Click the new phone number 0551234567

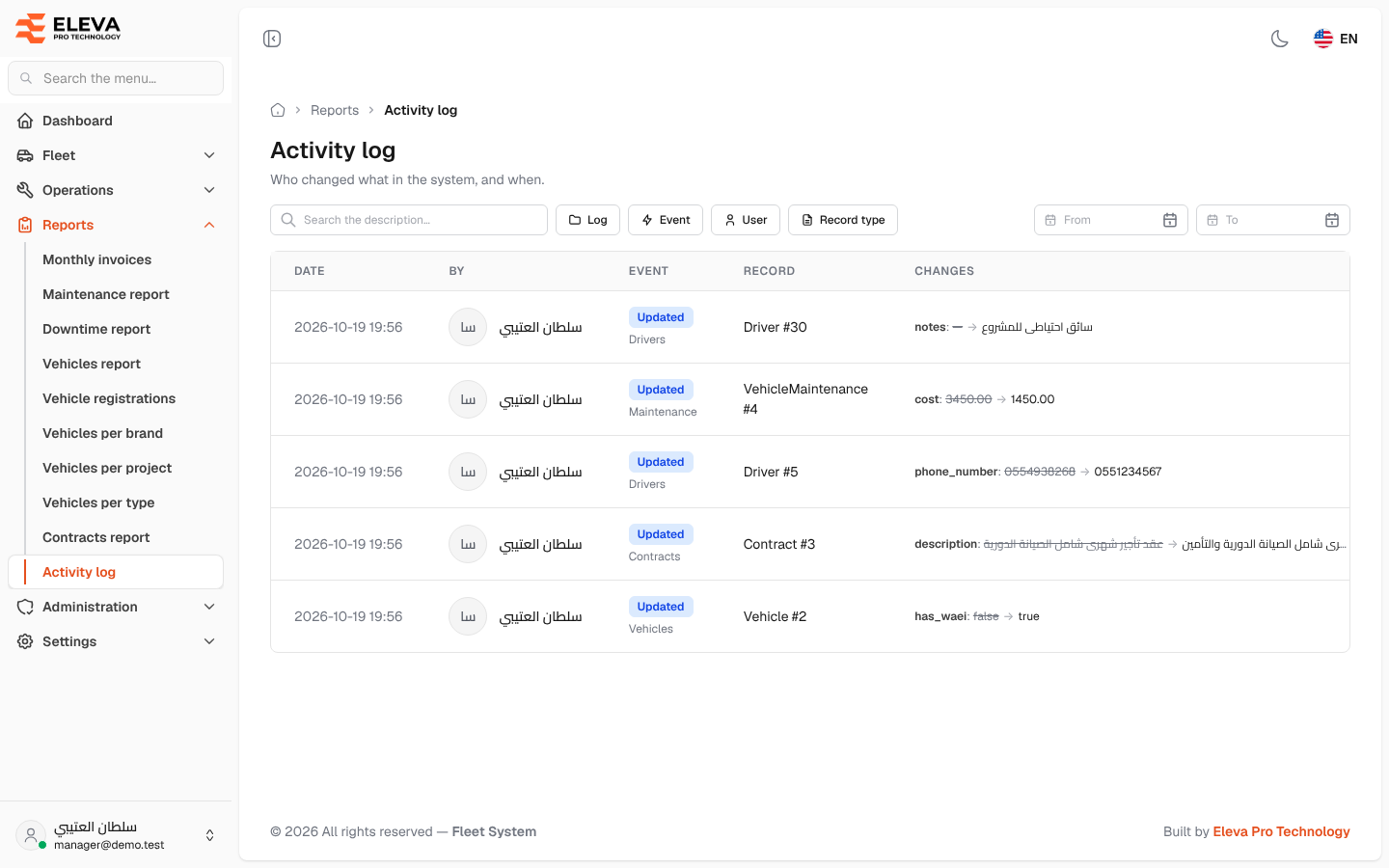click(x=1128, y=472)
